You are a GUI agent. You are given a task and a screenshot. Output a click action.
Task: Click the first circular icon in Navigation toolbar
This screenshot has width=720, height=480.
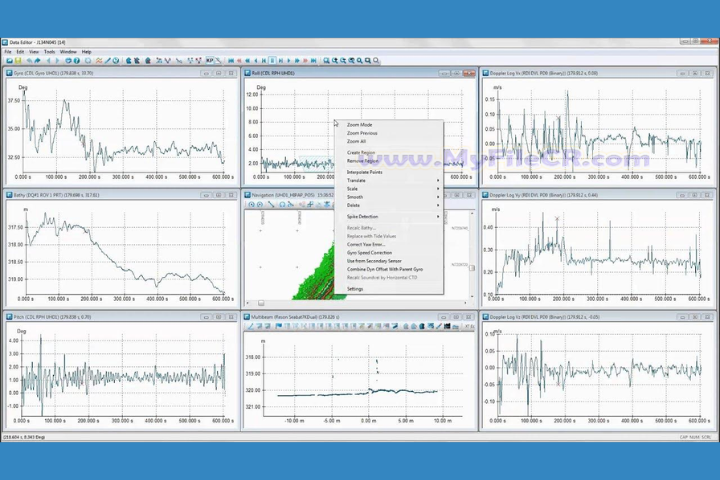(x=252, y=204)
